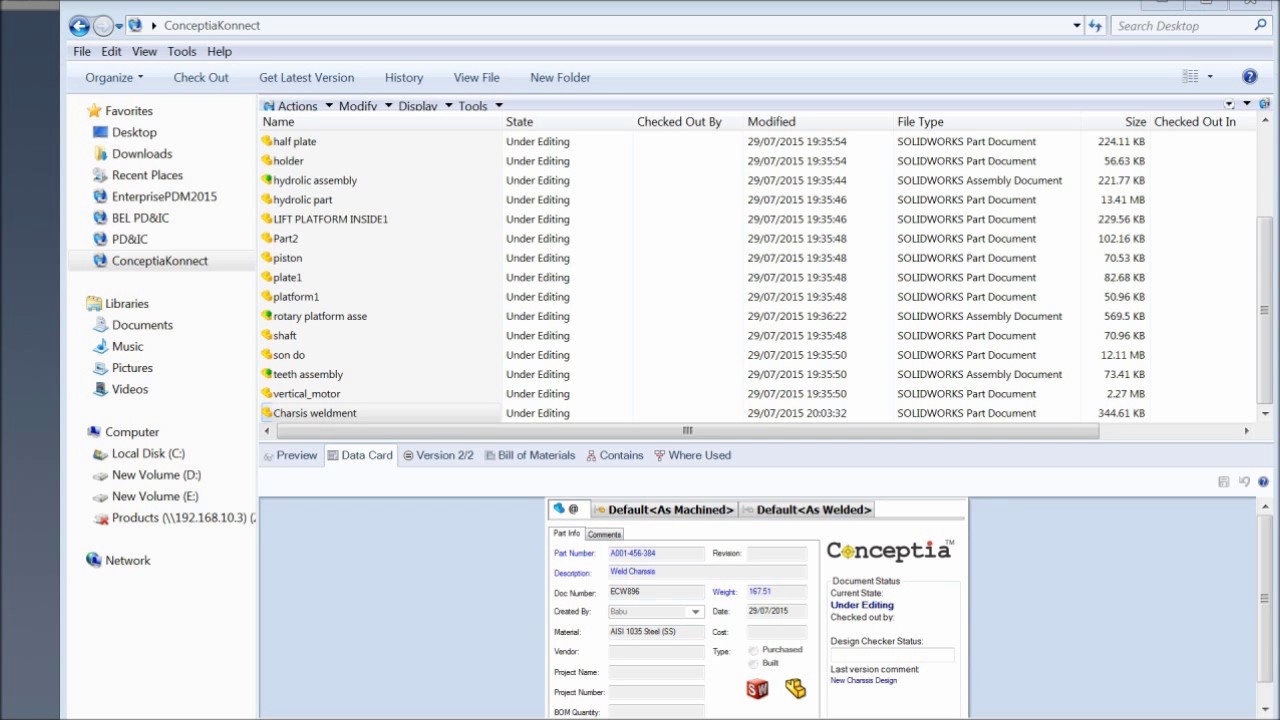Click the Forward navigation arrow
1280x720 pixels.
click(x=103, y=26)
